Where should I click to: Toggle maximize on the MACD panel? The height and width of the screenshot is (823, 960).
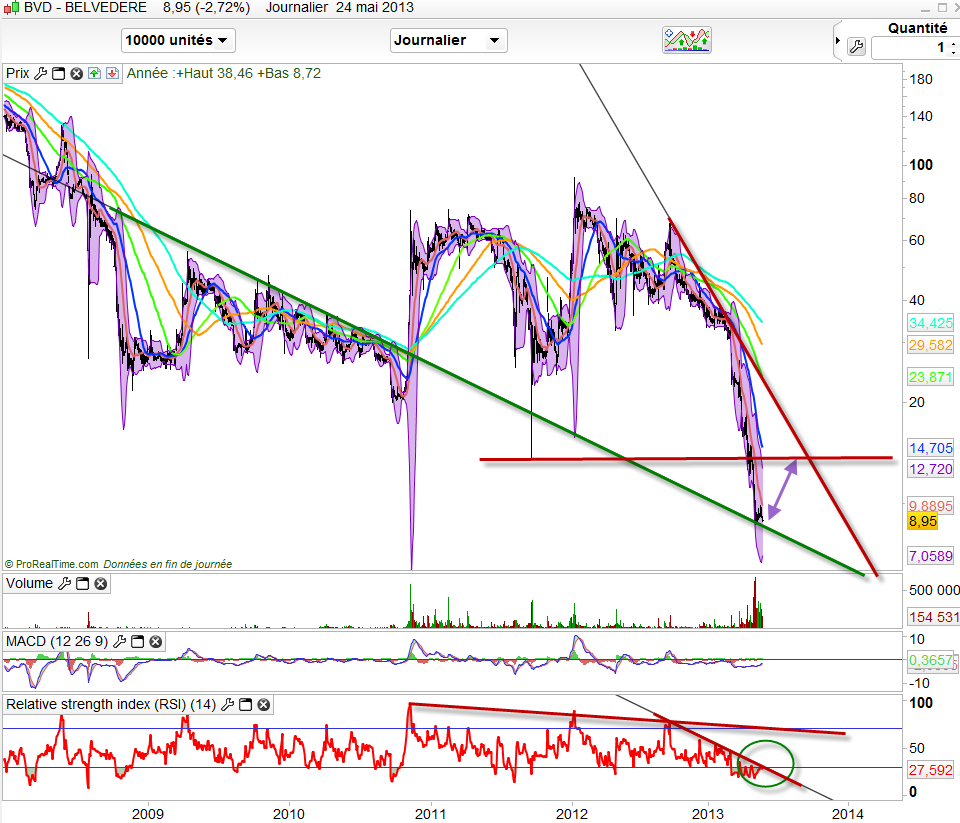coord(137,640)
